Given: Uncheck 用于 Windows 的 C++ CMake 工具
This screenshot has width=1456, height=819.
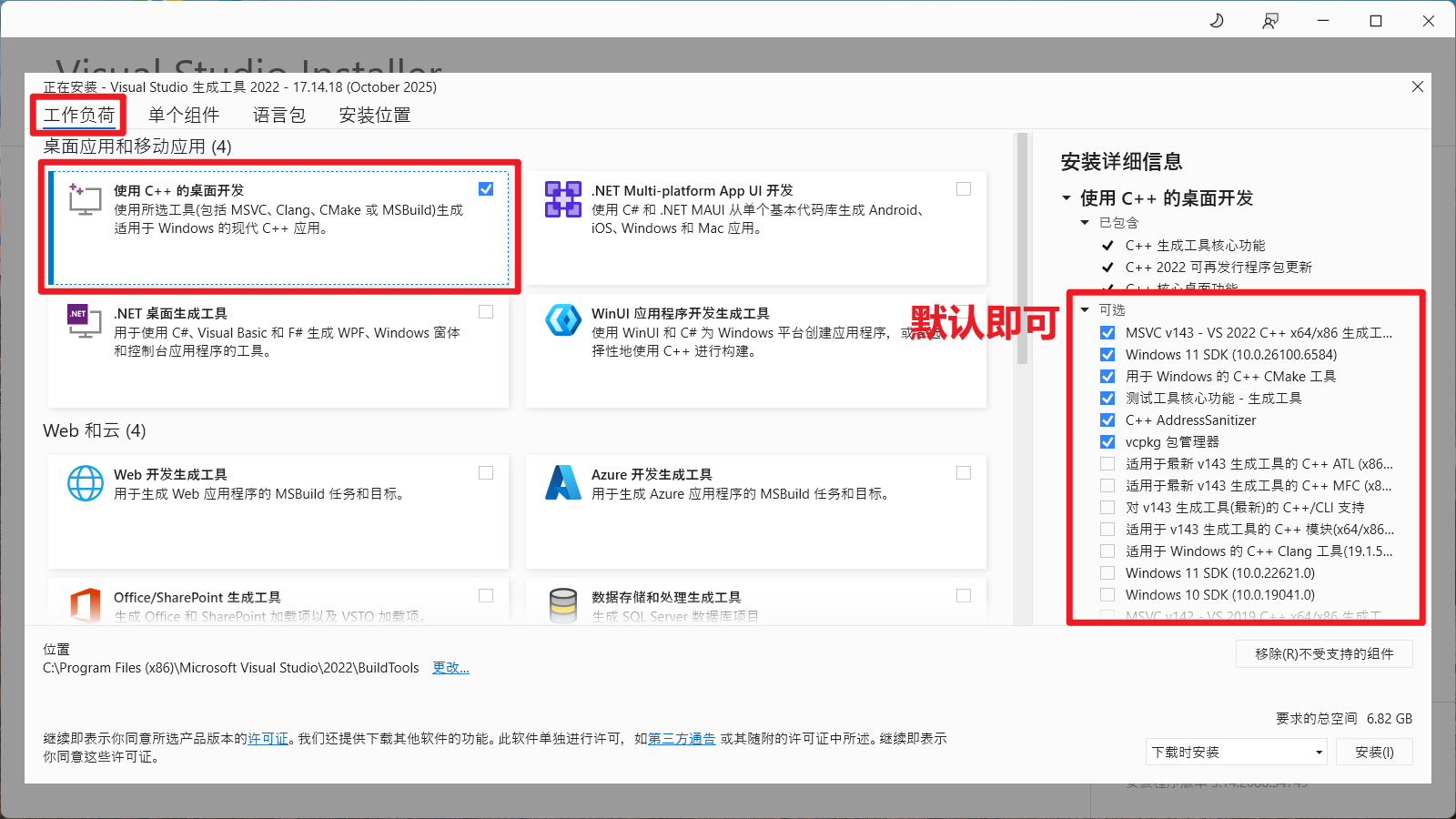Looking at the screenshot, I should tap(1107, 377).
